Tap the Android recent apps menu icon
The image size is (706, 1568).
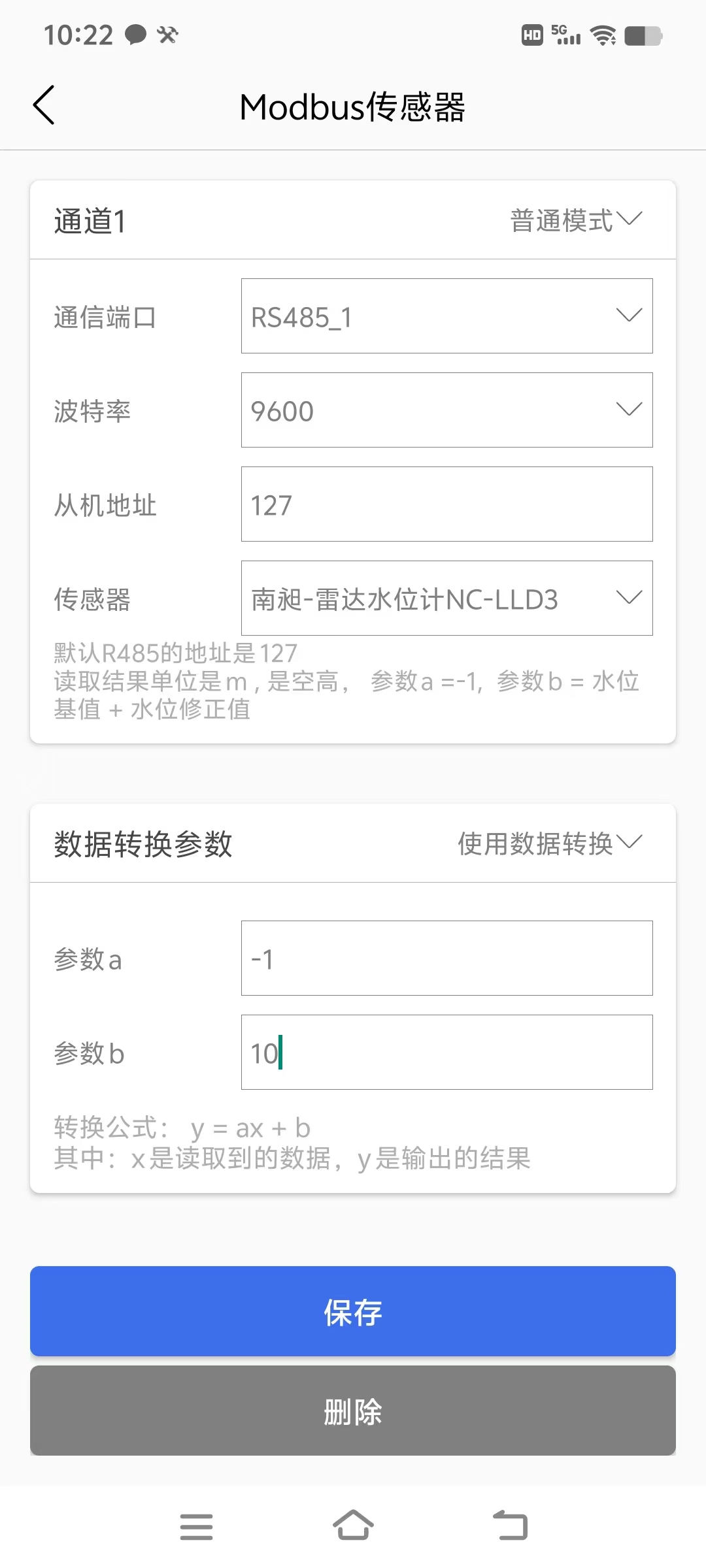pos(196,1527)
